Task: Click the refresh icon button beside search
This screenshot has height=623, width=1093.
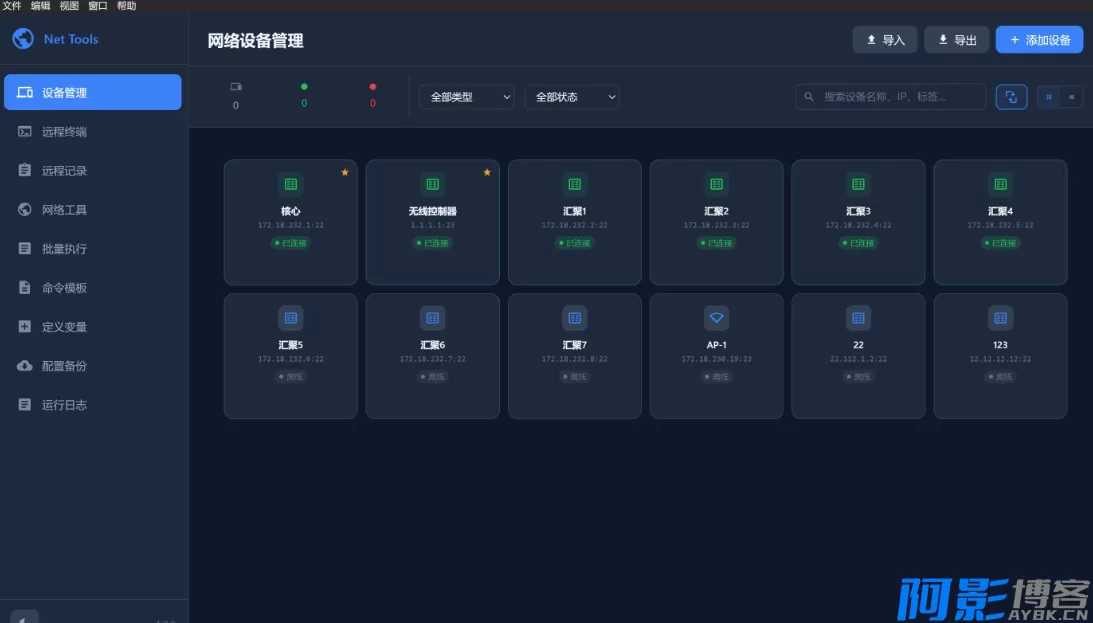Action: click(x=1011, y=97)
